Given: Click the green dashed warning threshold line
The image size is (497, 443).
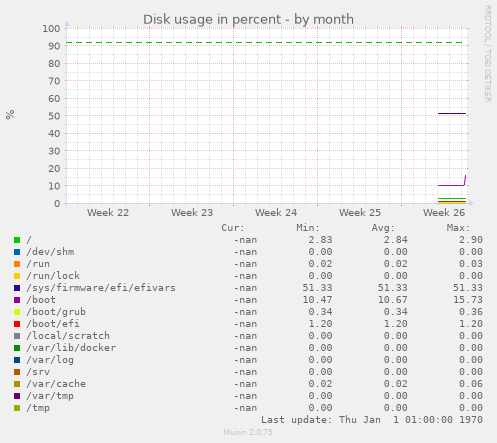Looking at the screenshot, I should click(264, 43).
